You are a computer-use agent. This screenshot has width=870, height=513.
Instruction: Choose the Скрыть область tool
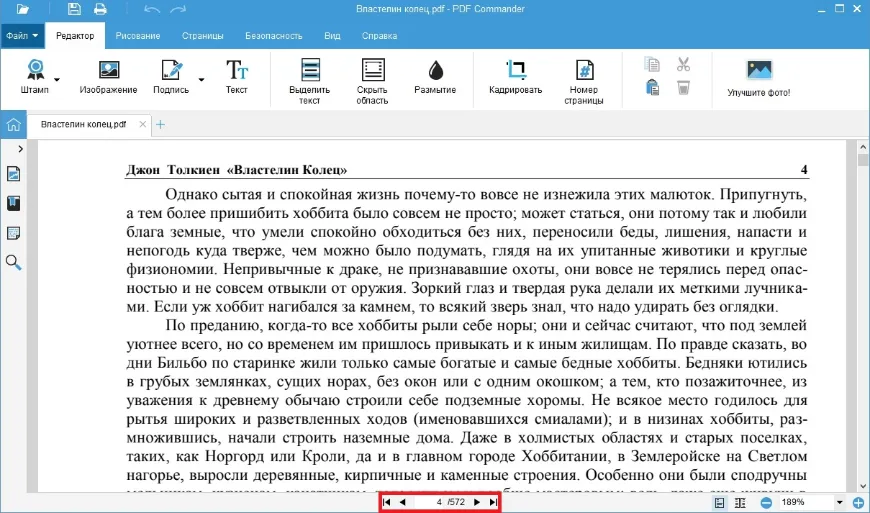pos(372,82)
